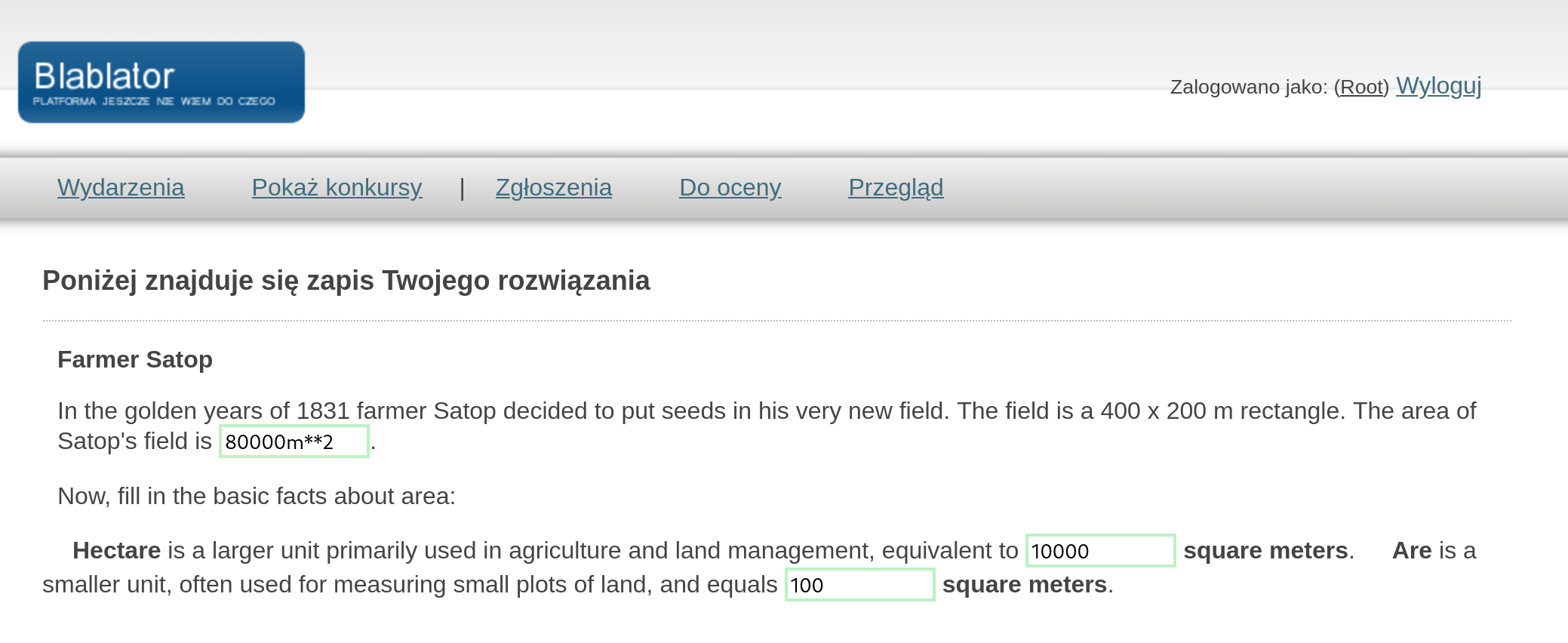This screenshot has width=1568, height=643.
Task: Click 'square meters' after the 100 field
Action: 1025,585
